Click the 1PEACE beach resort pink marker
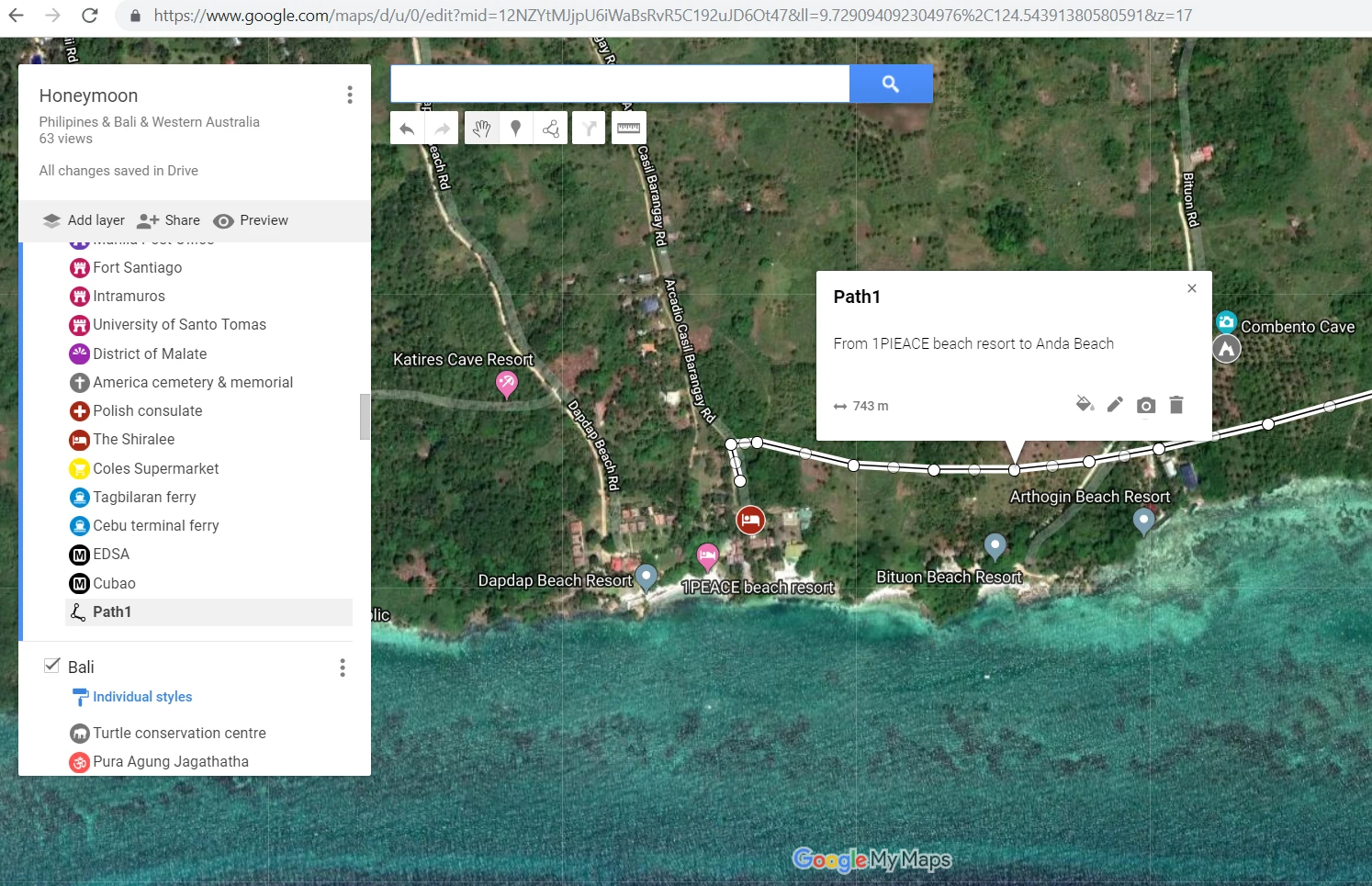This screenshot has height=886, width=1372. coord(707,556)
